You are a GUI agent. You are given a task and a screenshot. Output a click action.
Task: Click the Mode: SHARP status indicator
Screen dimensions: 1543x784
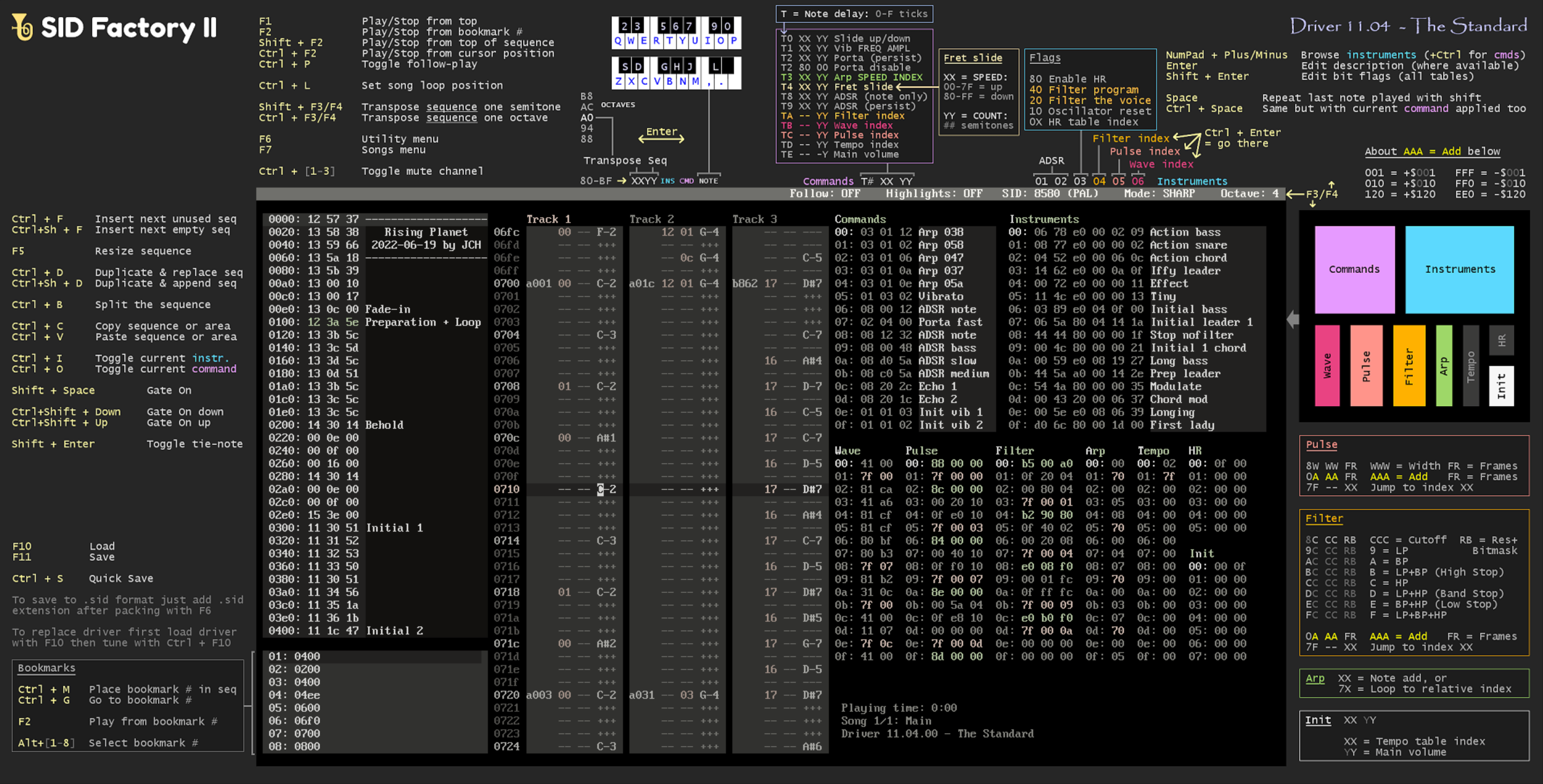[x=1159, y=193]
